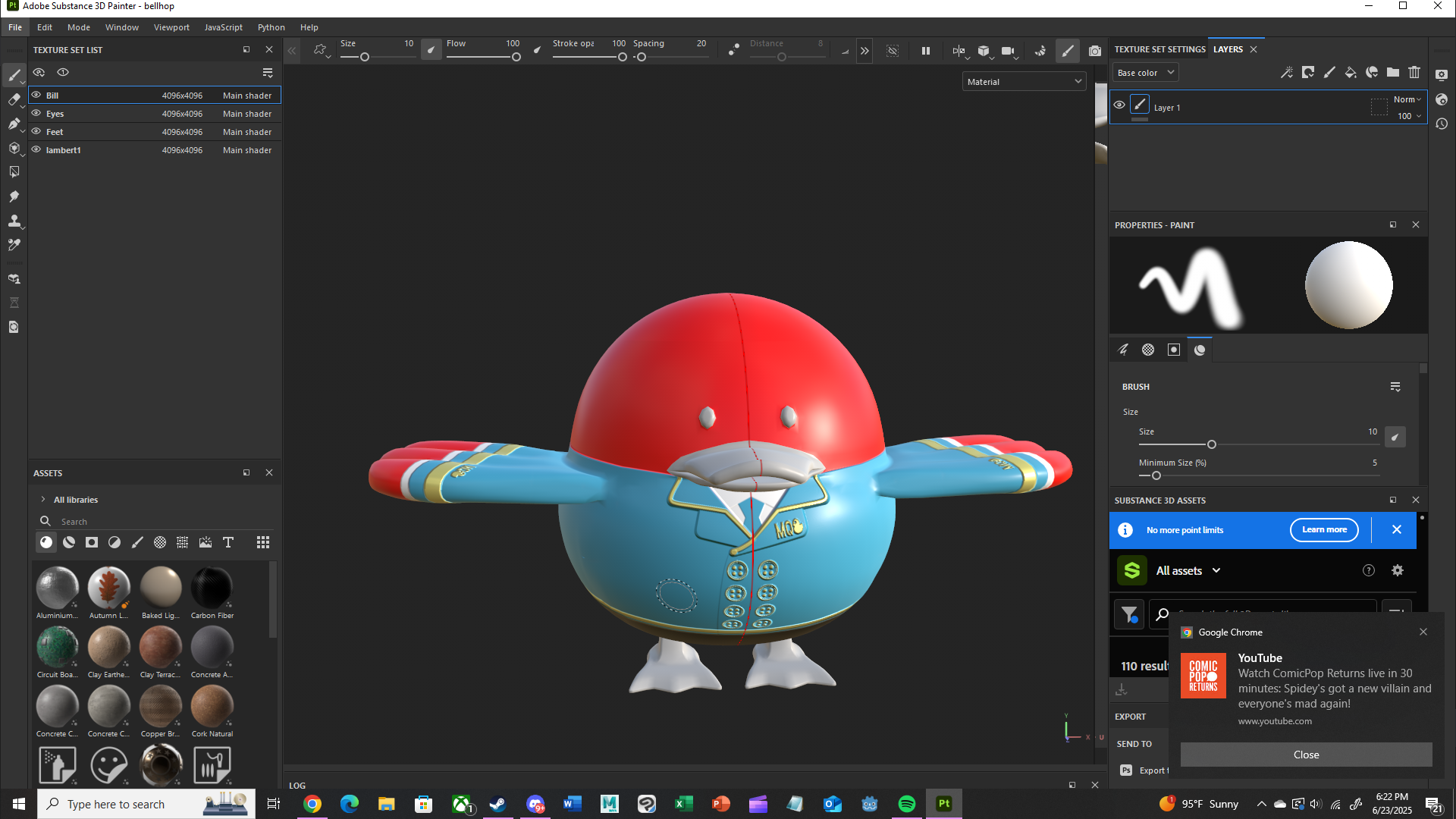
Task: Open Display settings icon on right dock
Action: pos(1442,74)
